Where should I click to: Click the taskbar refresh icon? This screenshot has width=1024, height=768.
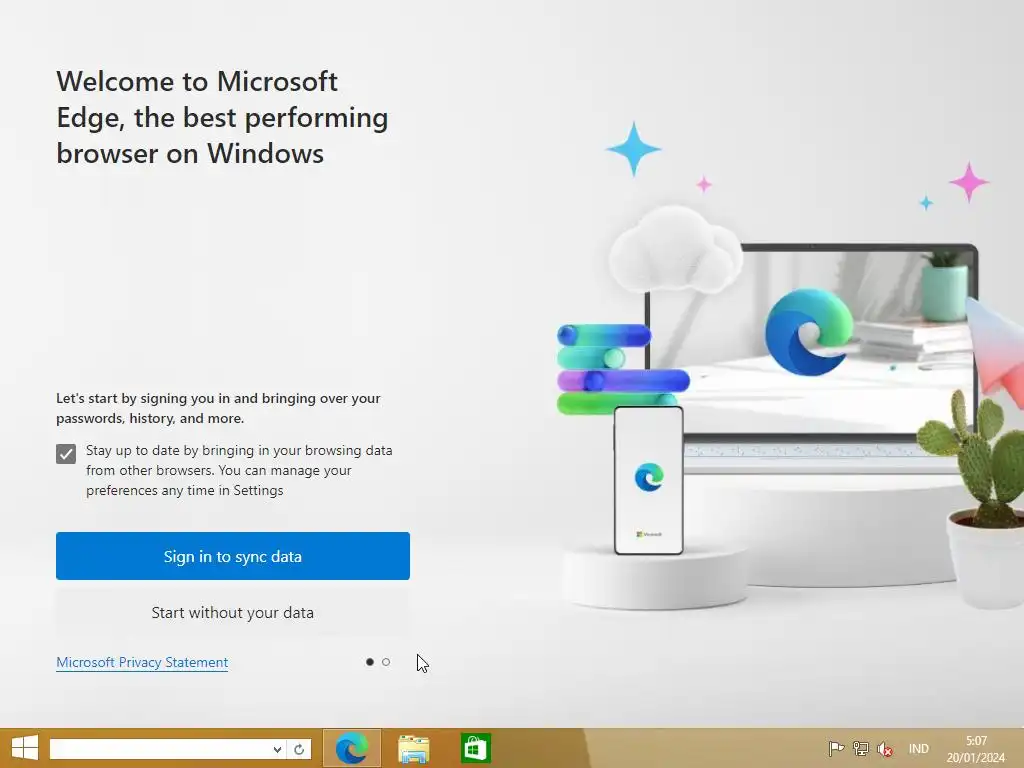299,749
